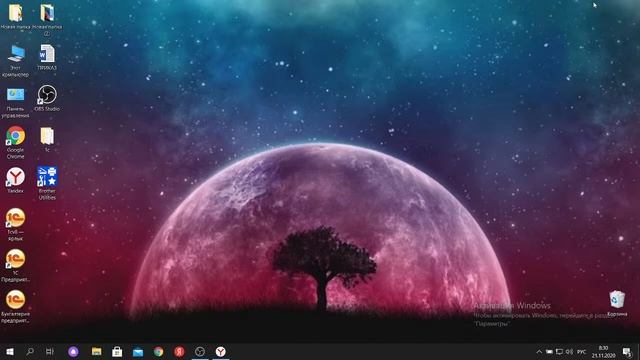Select the ПРИКАЗ Word document

coord(47,58)
